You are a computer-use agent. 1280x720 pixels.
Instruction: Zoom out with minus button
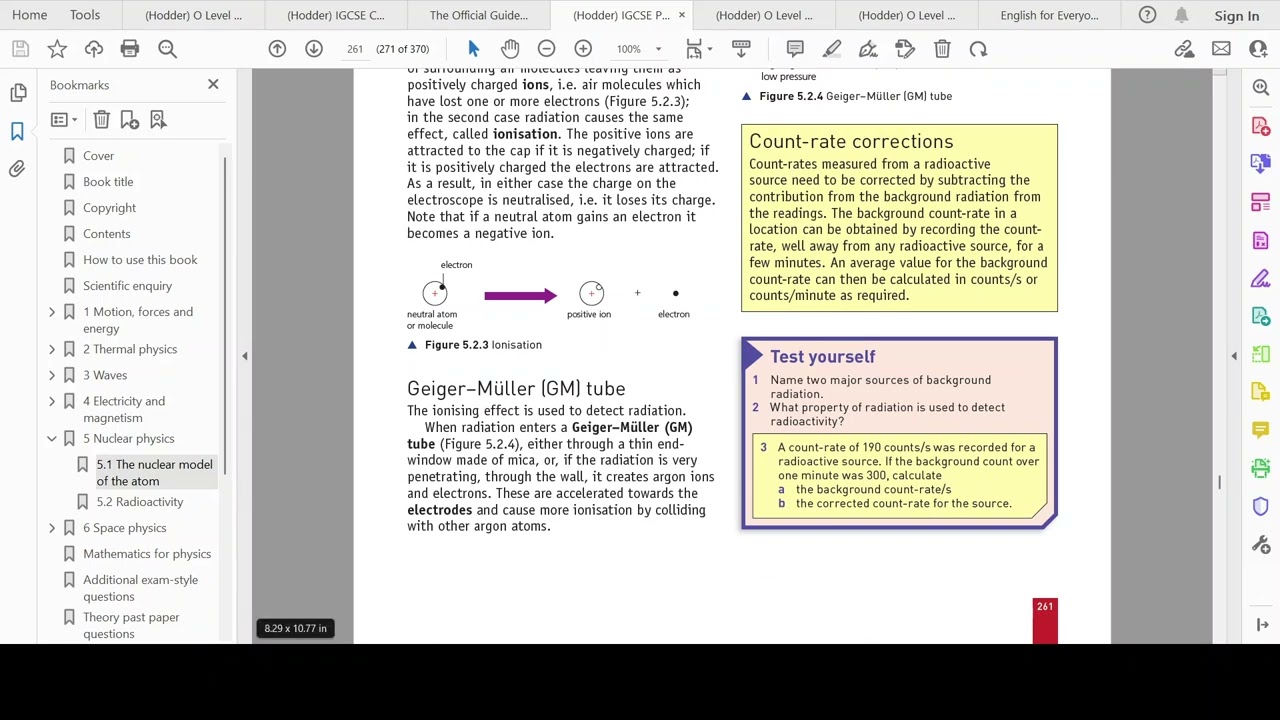546,49
